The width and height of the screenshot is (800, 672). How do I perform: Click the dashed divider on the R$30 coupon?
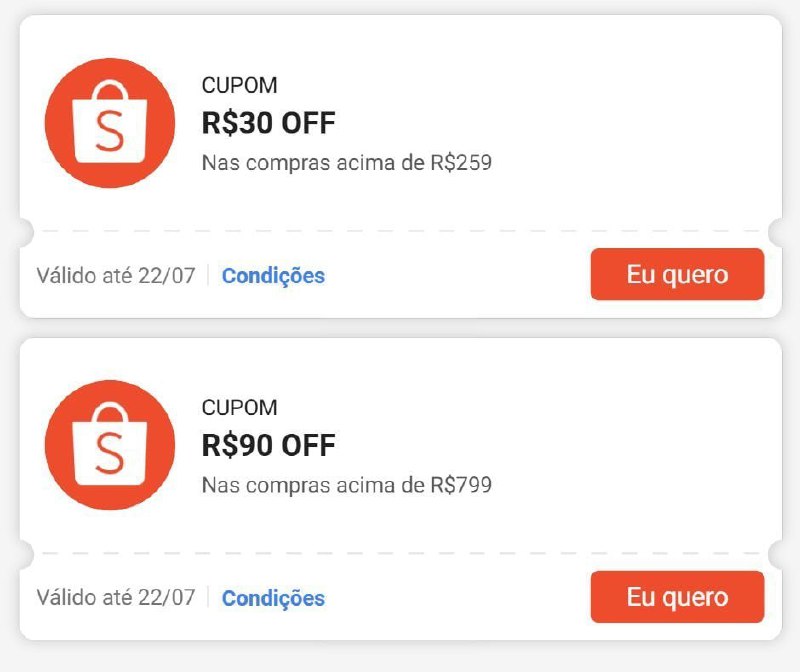(400, 231)
